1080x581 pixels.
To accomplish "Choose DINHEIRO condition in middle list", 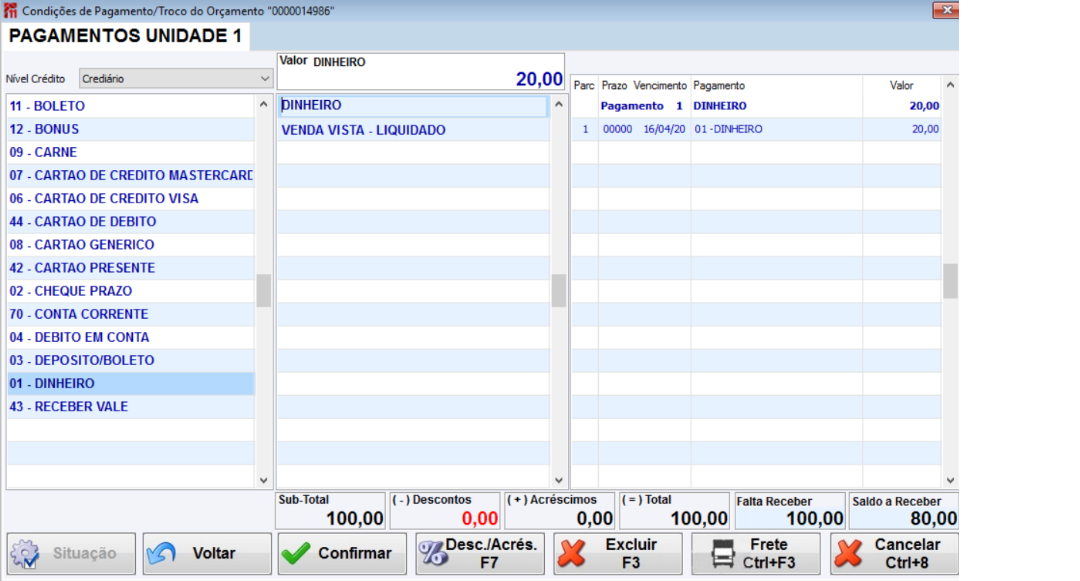I will point(413,105).
